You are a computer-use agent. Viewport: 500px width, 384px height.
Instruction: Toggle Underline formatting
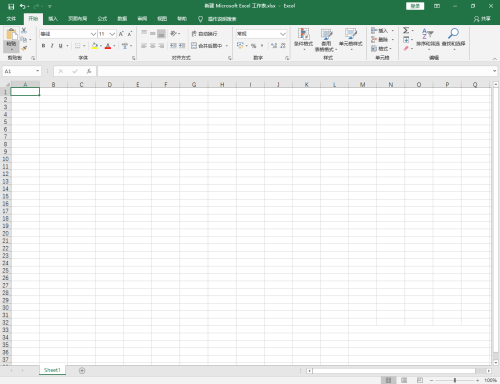(60, 46)
